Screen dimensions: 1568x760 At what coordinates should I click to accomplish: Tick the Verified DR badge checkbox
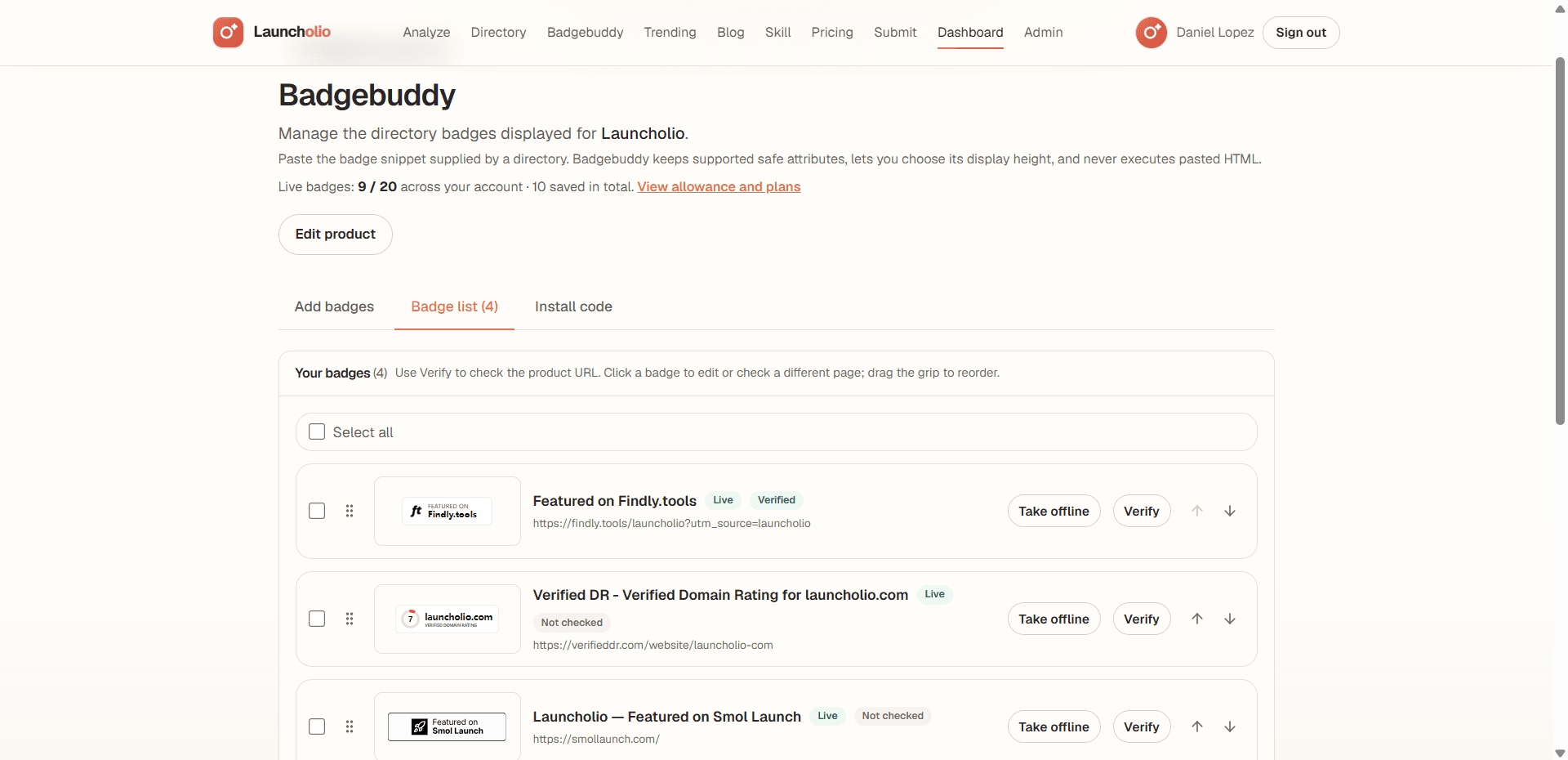pos(317,619)
